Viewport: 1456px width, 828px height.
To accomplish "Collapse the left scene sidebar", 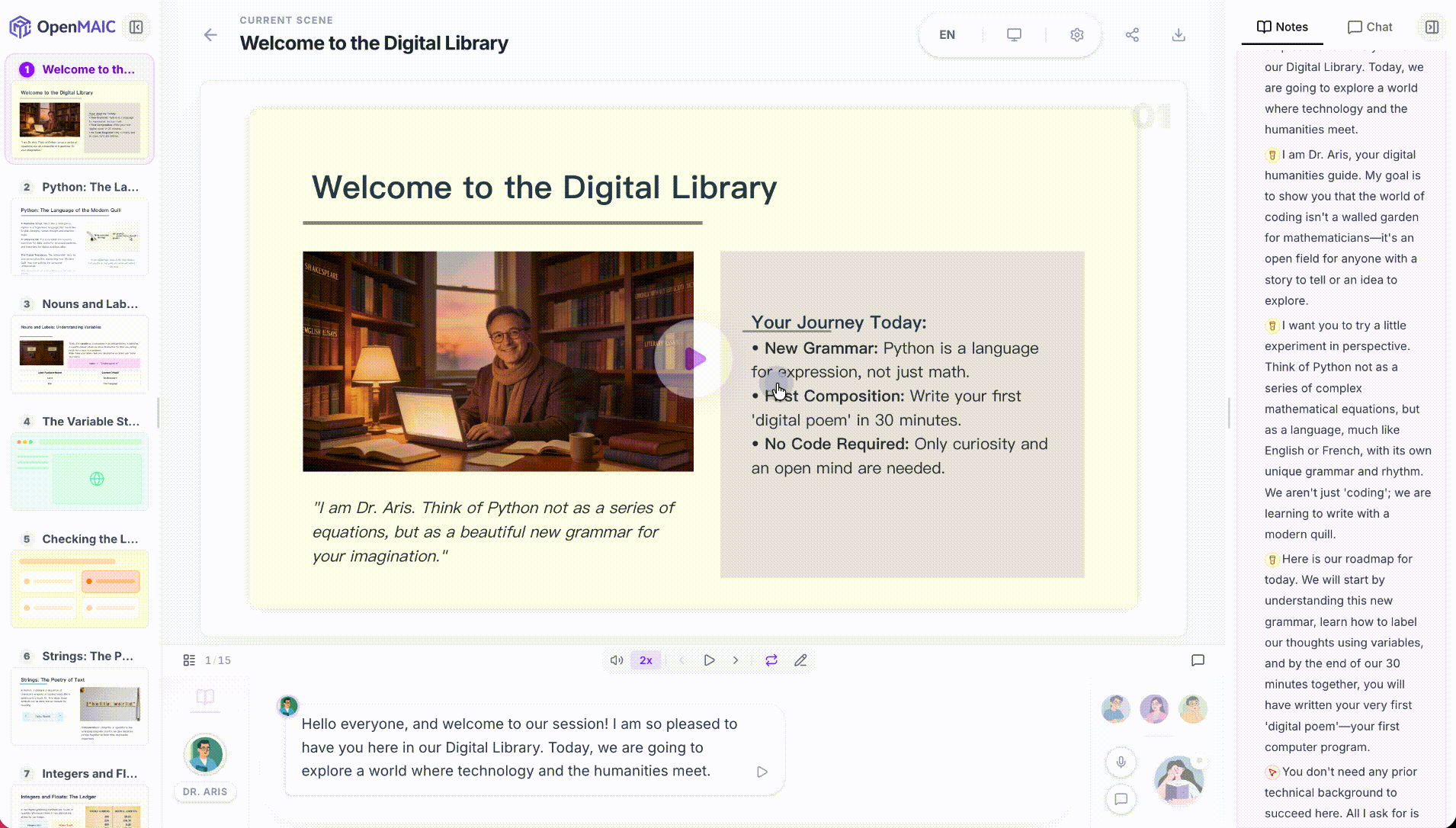I will tap(136, 27).
